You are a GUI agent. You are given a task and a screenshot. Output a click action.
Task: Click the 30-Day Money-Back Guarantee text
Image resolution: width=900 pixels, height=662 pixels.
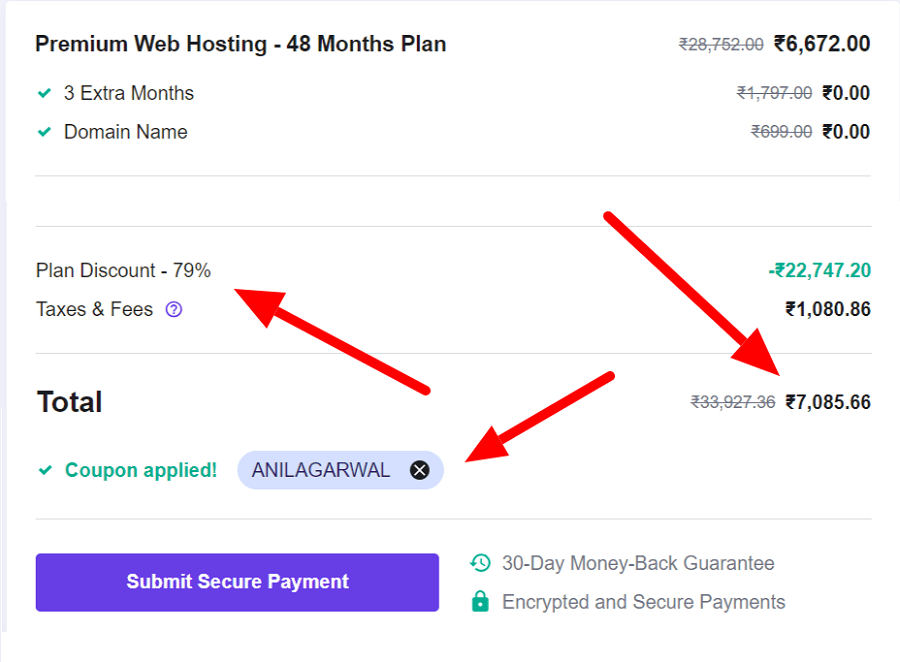click(x=638, y=563)
